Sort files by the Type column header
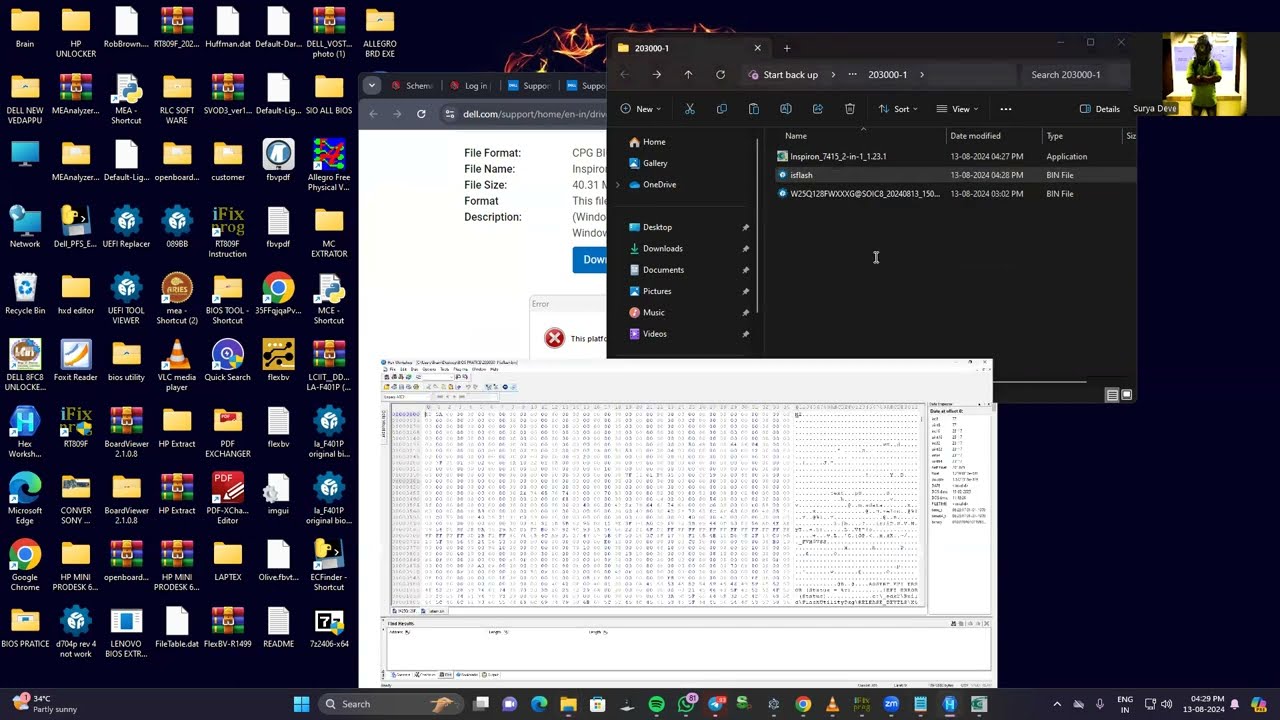Image resolution: width=1280 pixels, height=720 pixels. (x=1055, y=136)
